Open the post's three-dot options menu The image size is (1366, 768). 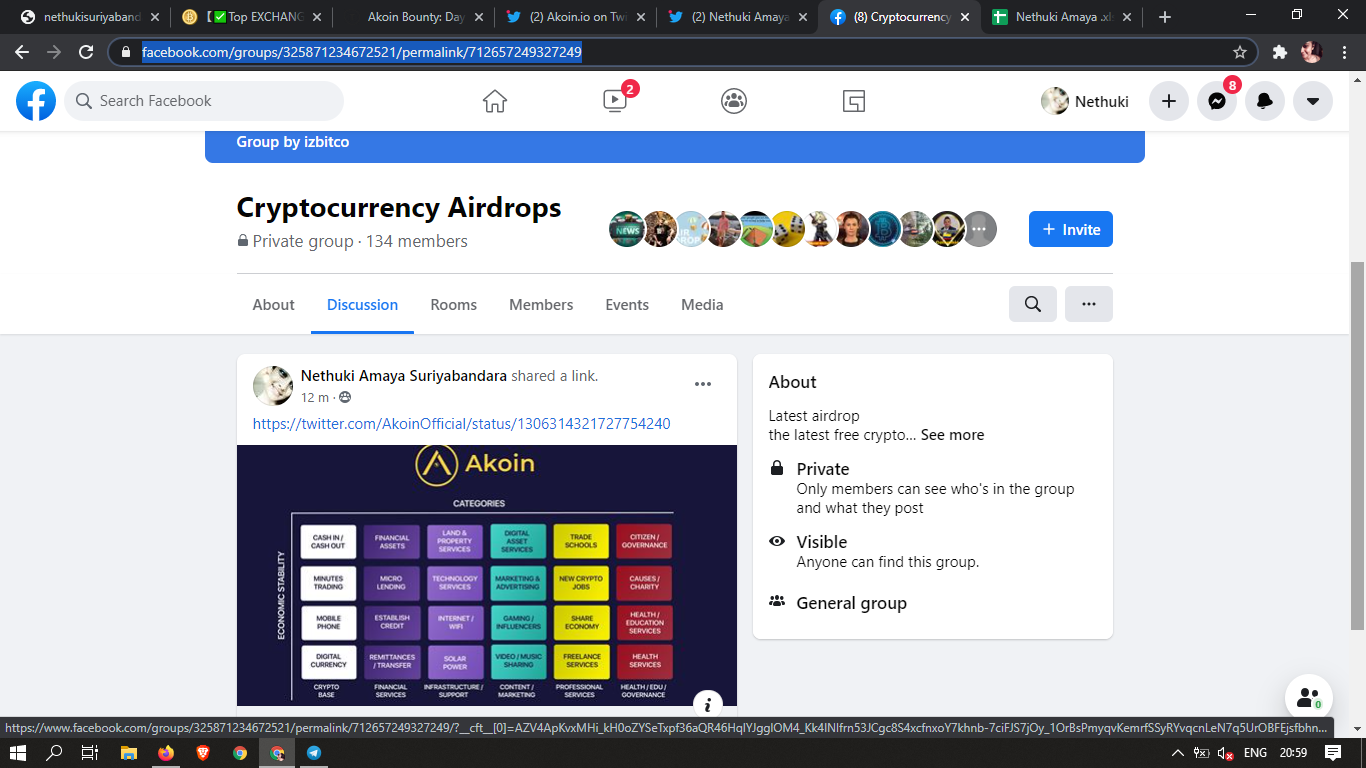pyautogui.click(x=703, y=384)
